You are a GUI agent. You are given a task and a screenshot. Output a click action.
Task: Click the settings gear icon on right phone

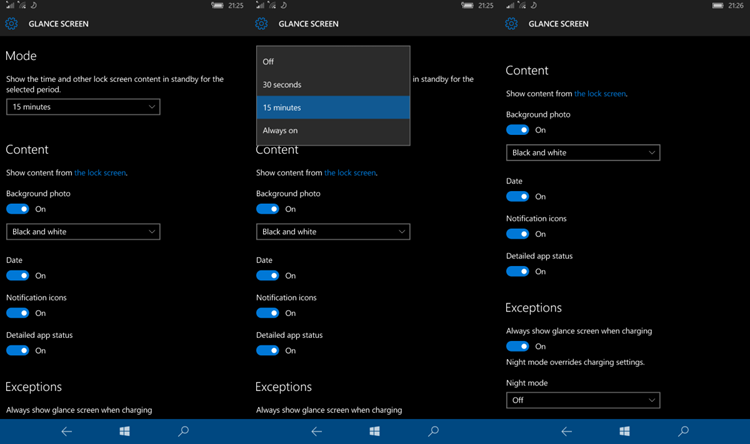click(x=511, y=23)
